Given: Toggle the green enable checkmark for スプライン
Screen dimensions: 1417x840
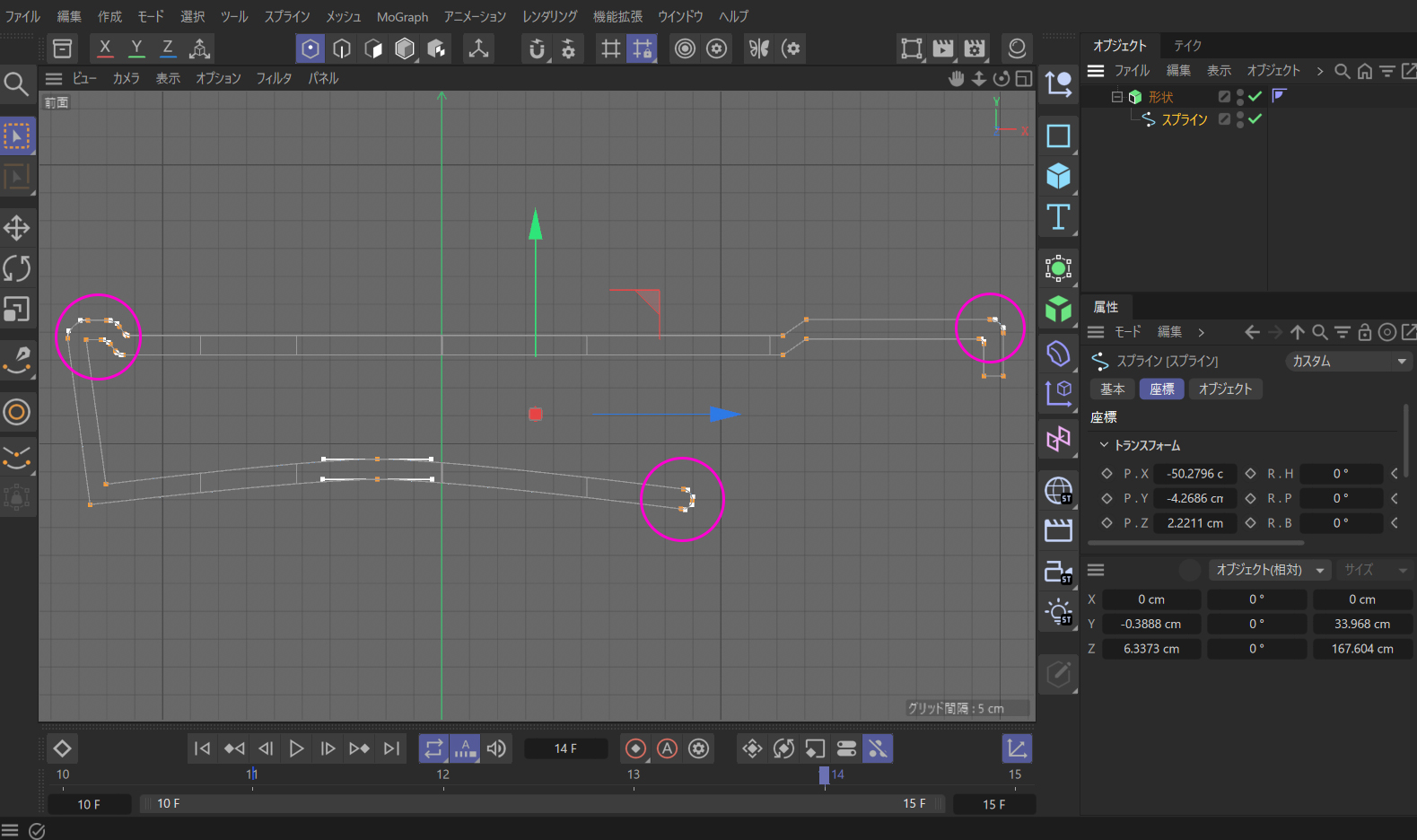Looking at the screenshot, I should [x=1255, y=119].
